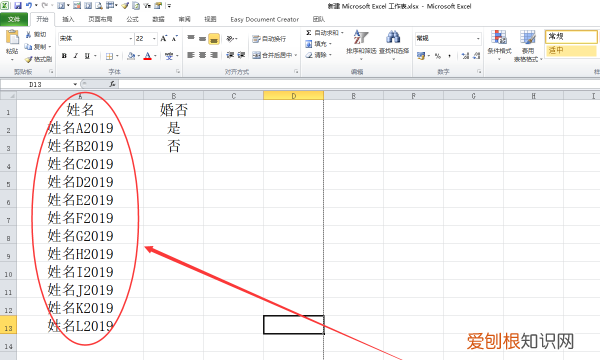Apply the fill color paint bucket
Screen dimensions: 600x360
(131, 56)
